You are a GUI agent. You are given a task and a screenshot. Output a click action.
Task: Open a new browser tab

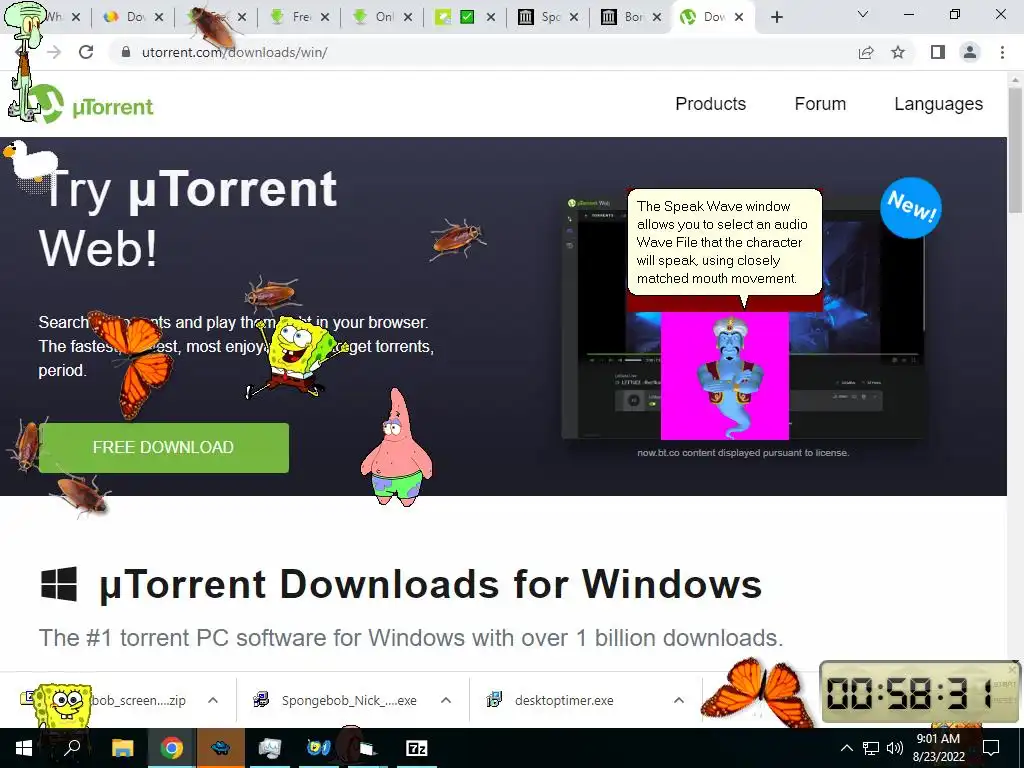[x=776, y=17]
